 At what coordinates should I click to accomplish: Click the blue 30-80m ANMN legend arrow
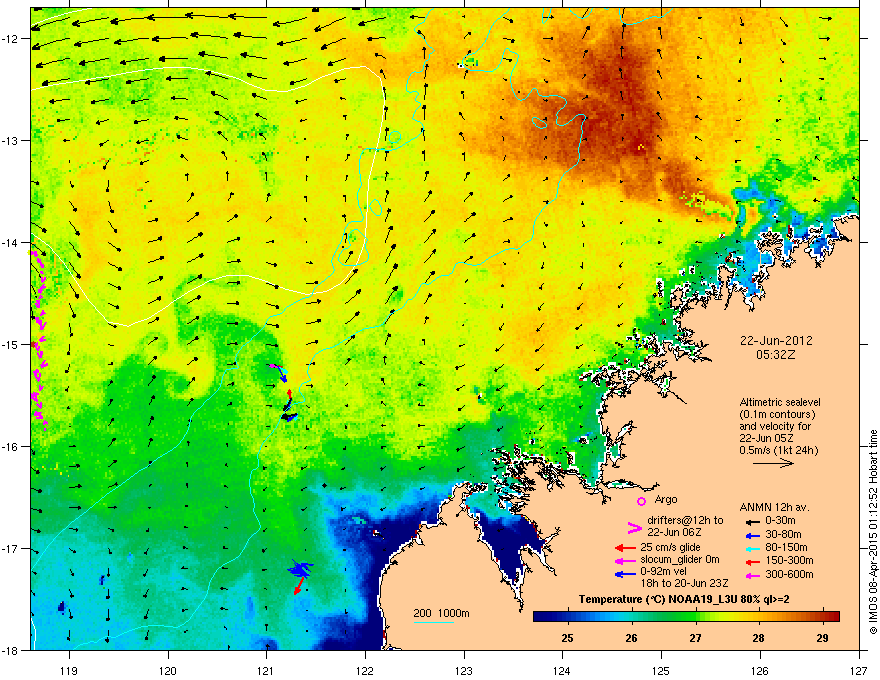point(753,535)
